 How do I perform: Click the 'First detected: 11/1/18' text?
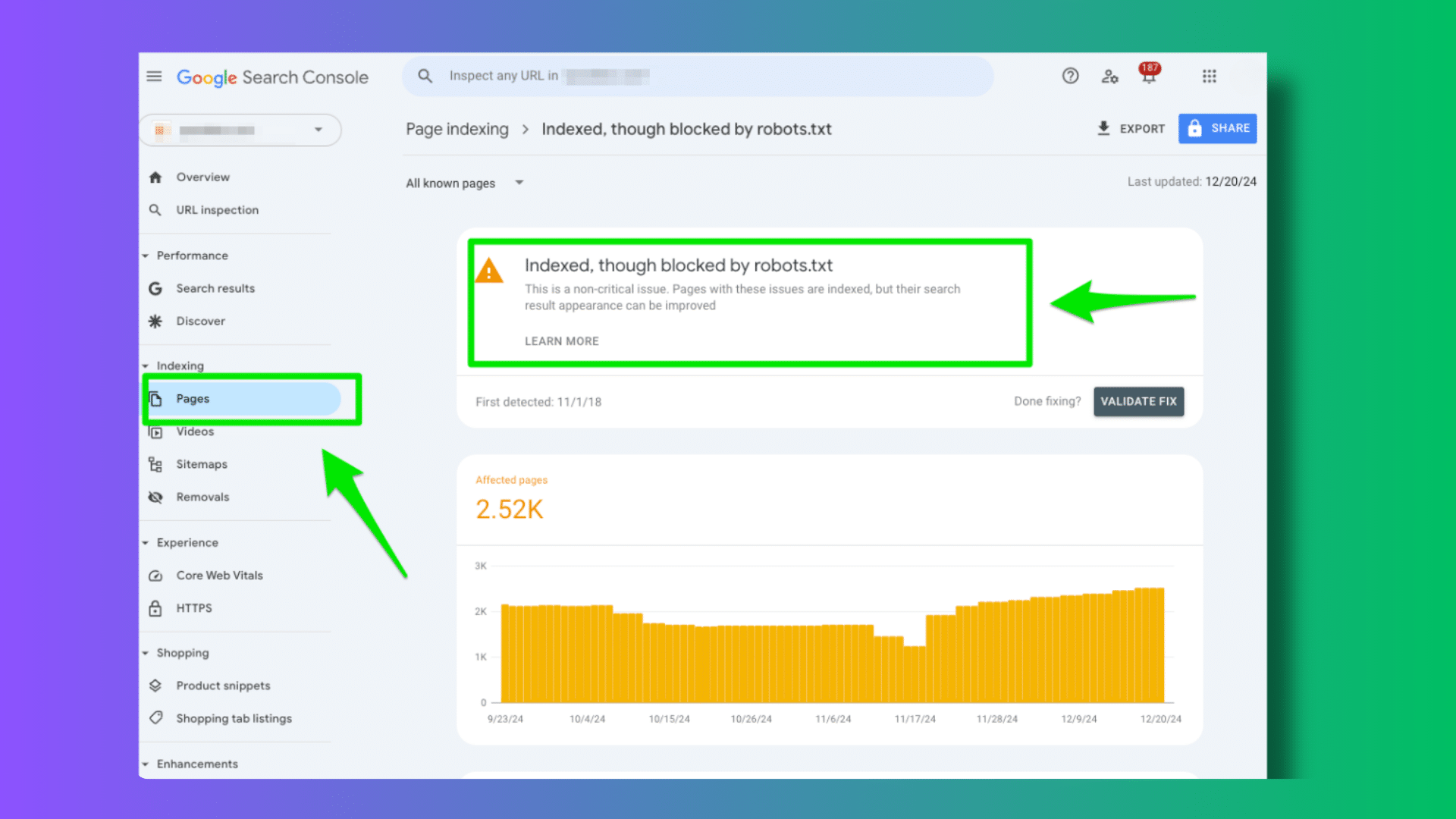(538, 402)
